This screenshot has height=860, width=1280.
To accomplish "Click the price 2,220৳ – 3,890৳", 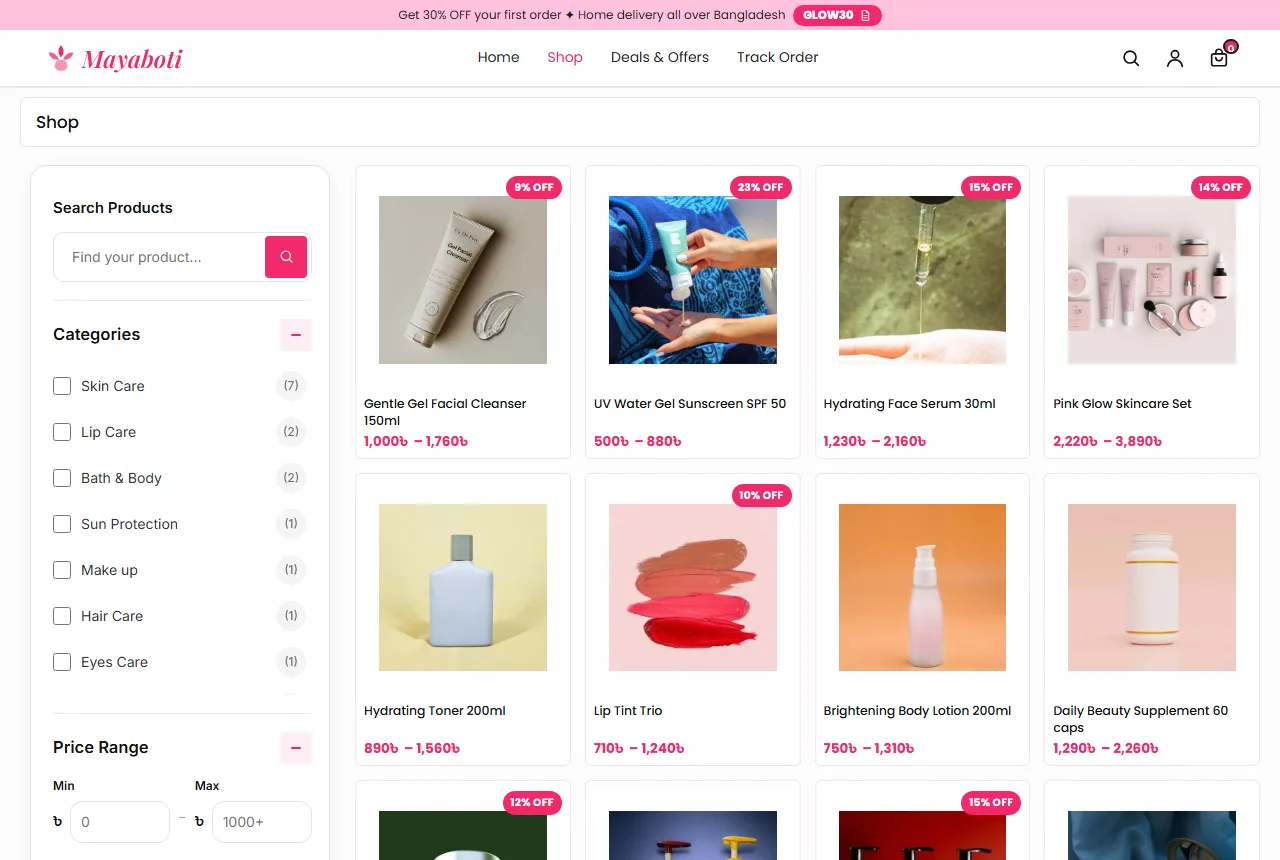I will (x=1107, y=441).
